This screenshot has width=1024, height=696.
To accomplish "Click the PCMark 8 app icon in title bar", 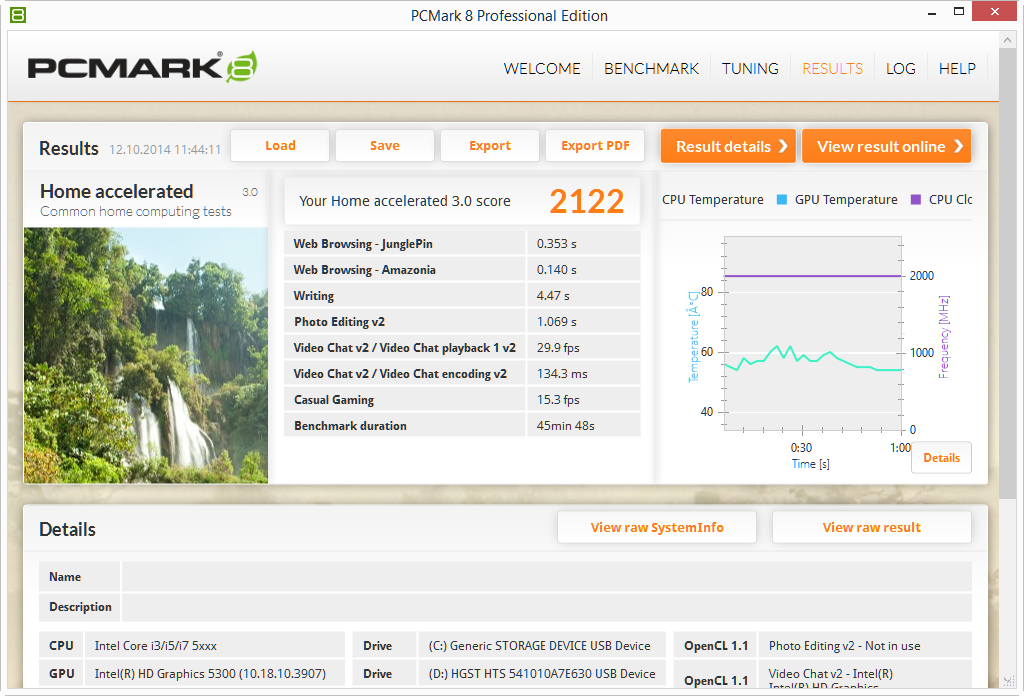I will (x=18, y=14).
